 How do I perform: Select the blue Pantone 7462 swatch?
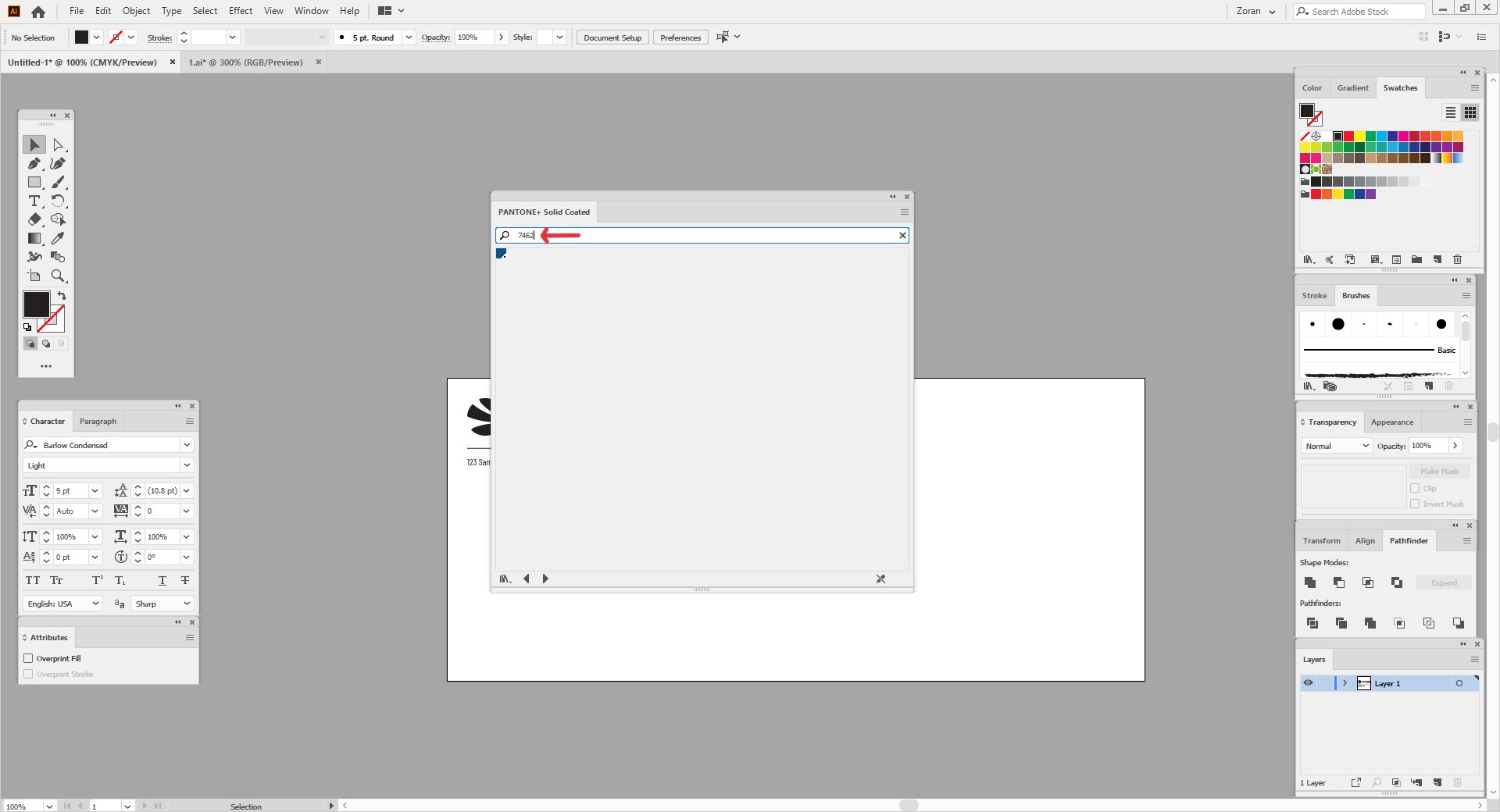coord(501,253)
